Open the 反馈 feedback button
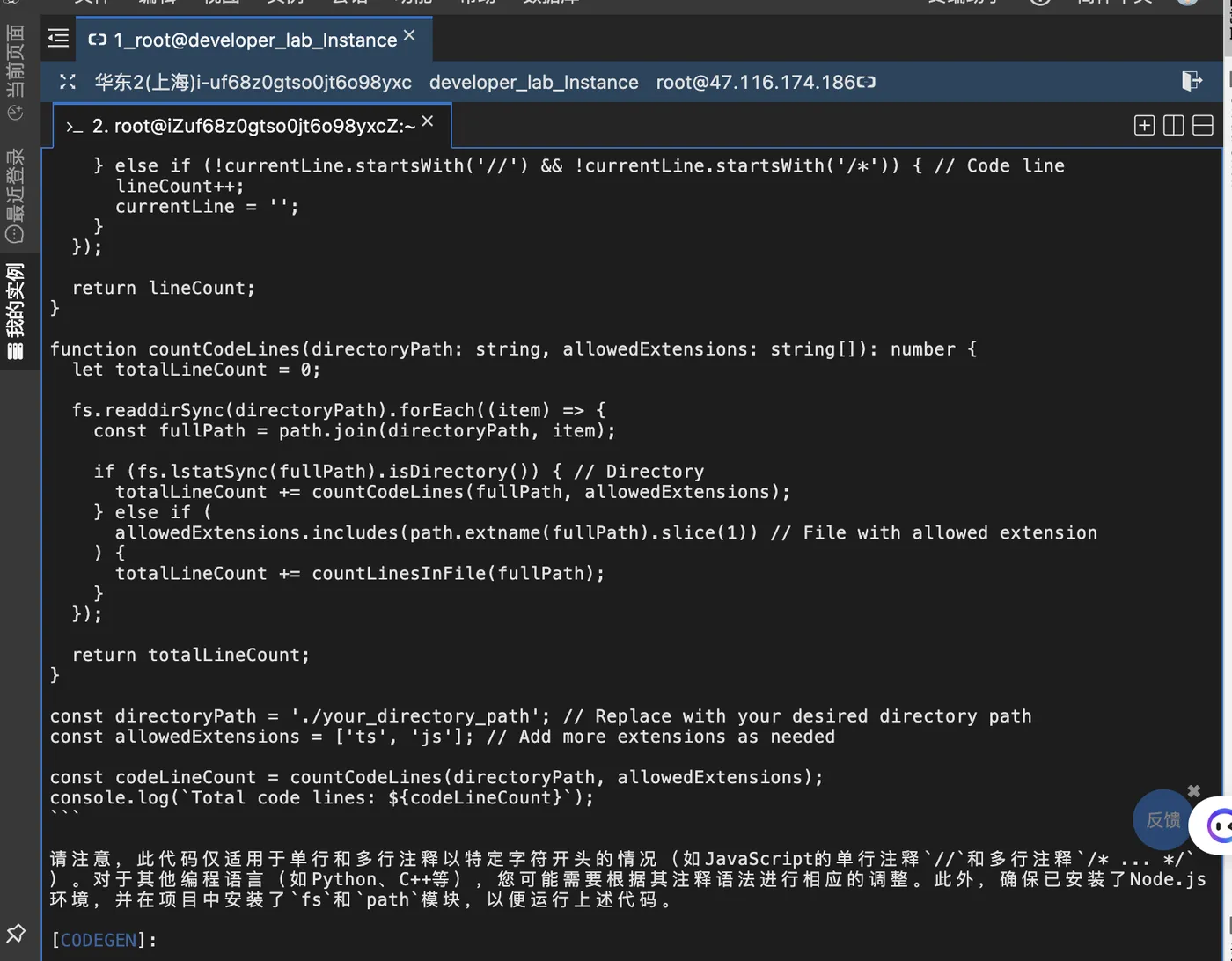 point(1162,819)
